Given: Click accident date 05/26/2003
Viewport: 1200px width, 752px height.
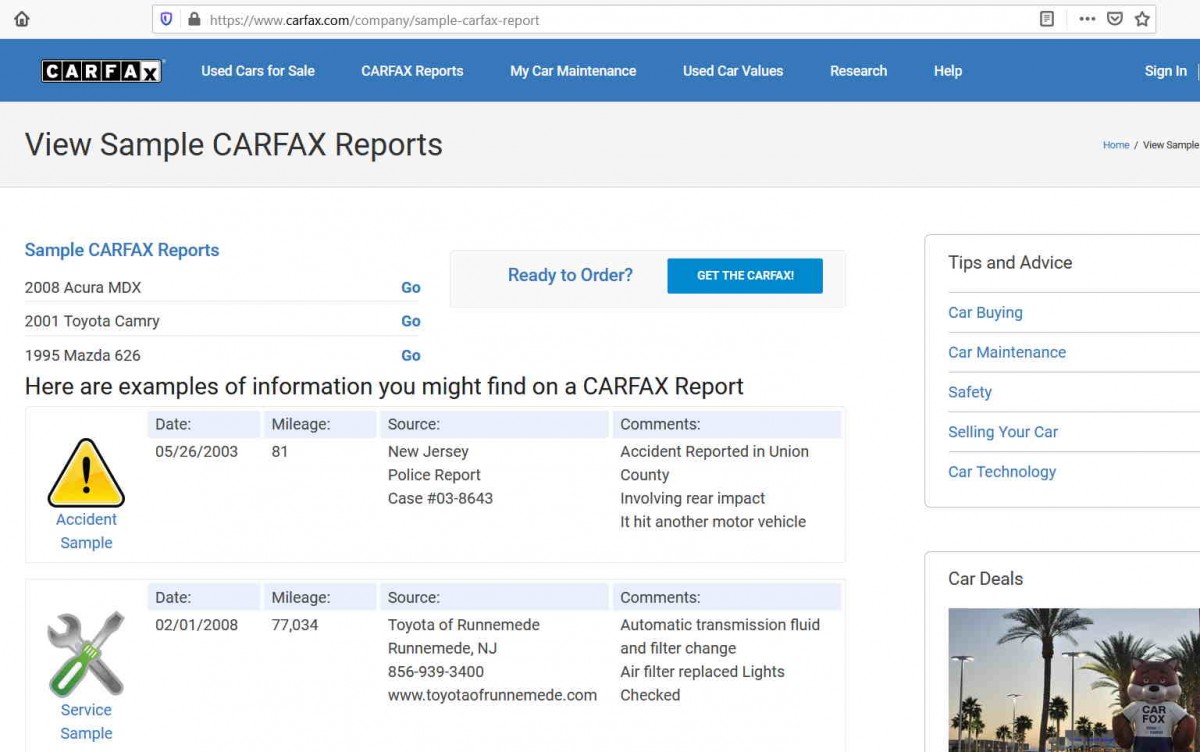Looking at the screenshot, I should pos(196,451).
